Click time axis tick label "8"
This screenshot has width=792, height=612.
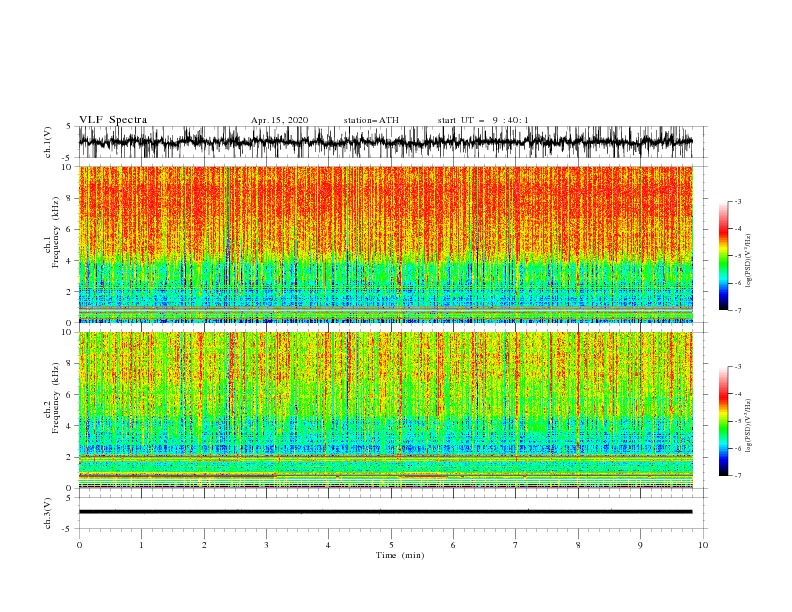578,545
